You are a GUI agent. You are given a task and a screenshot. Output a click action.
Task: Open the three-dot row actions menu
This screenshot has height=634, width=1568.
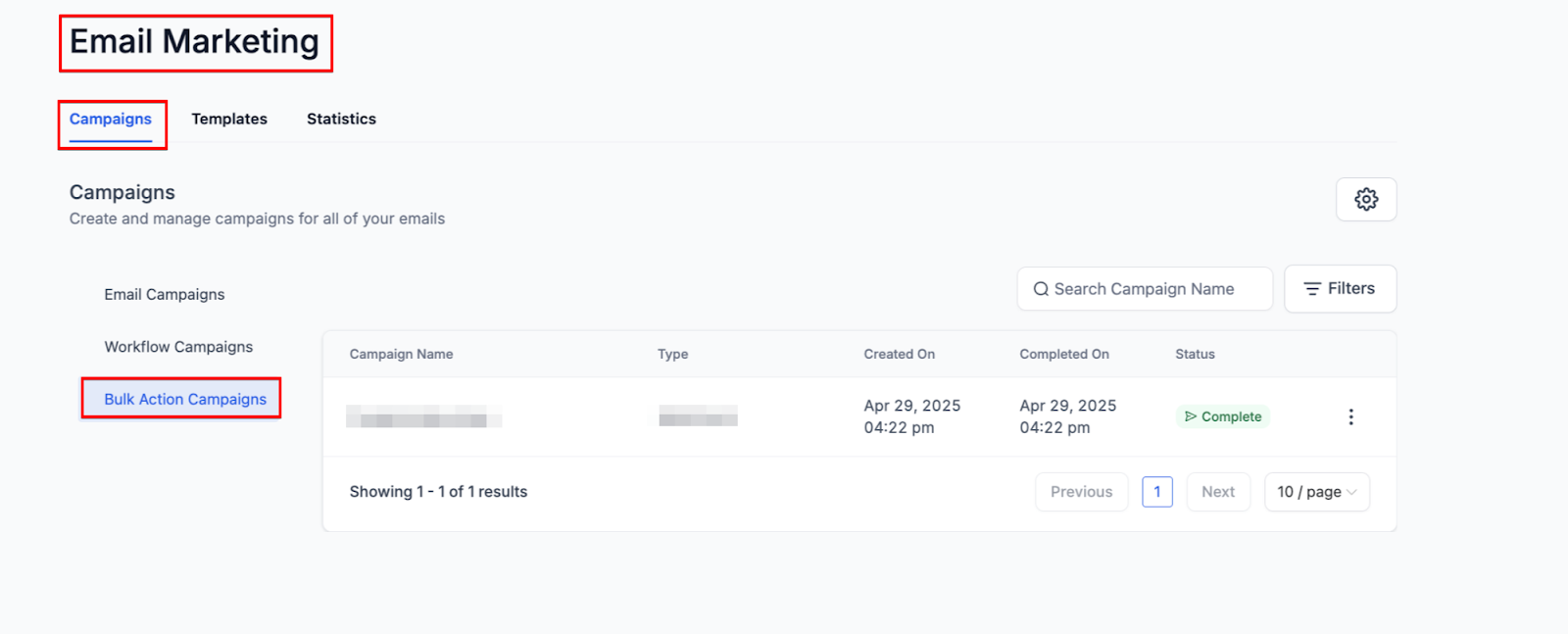click(x=1350, y=416)
